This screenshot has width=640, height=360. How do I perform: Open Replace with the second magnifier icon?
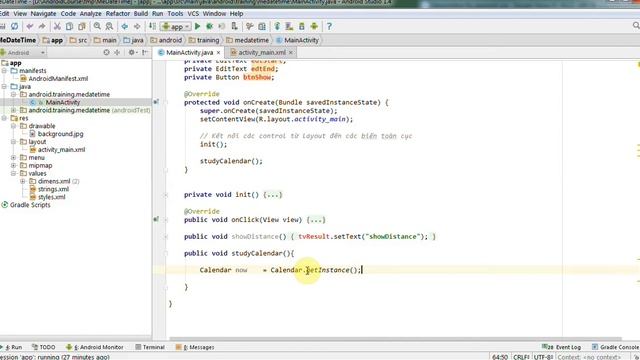(109, 27)
